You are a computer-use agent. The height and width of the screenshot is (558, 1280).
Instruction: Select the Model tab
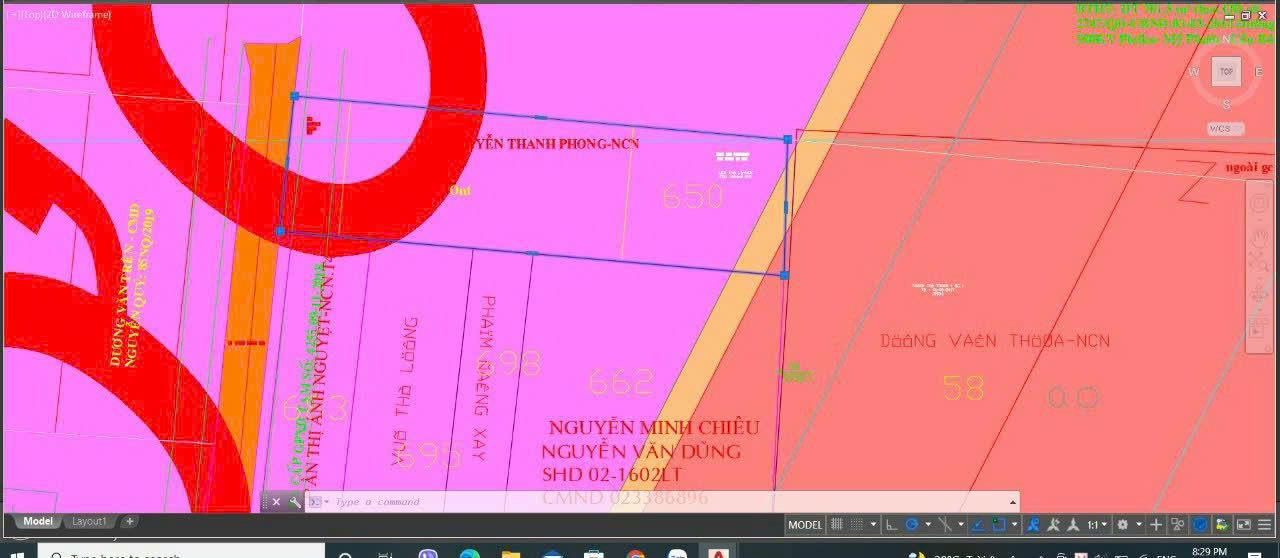pyautogui.click(x=38, y=521)
